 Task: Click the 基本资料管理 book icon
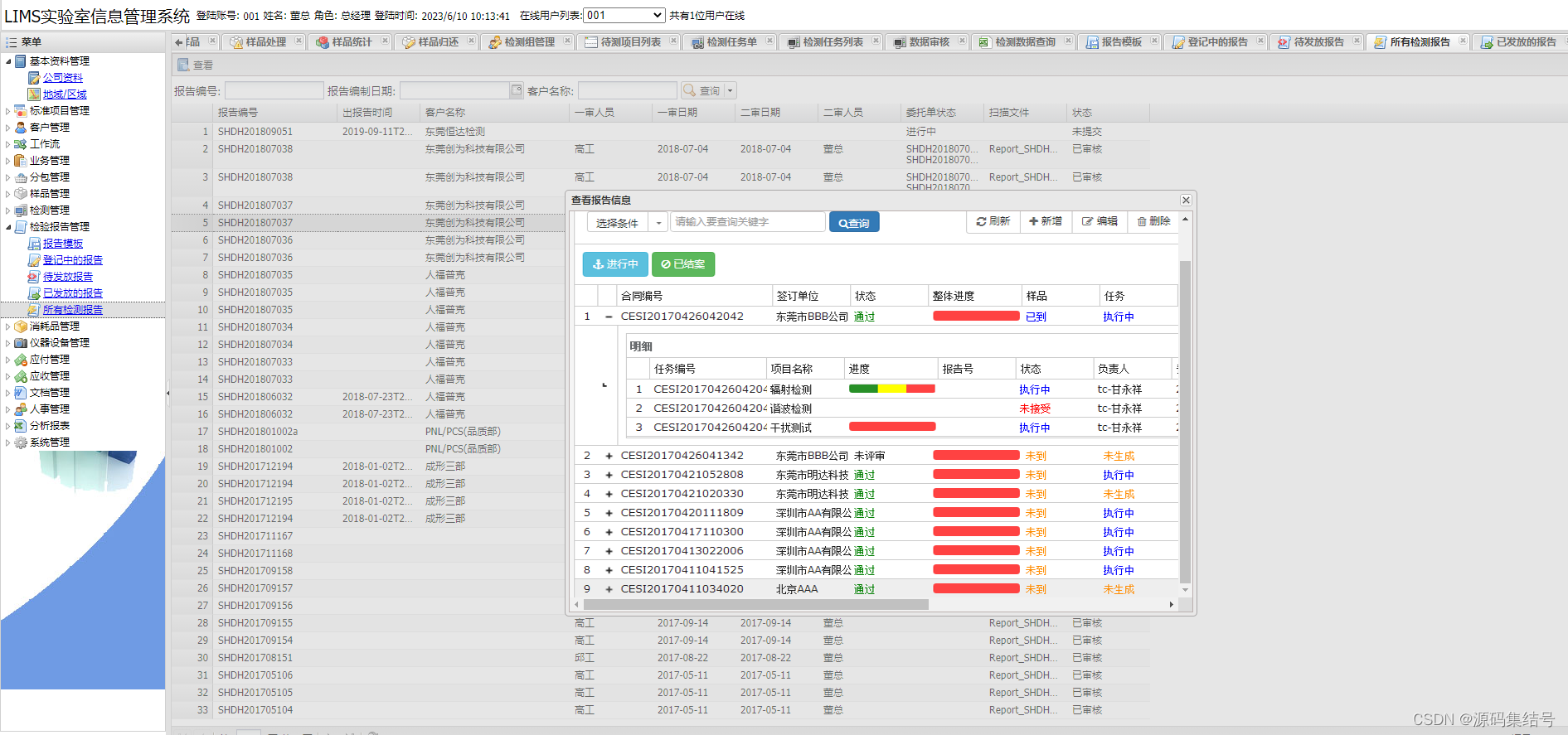click(21, 61)
